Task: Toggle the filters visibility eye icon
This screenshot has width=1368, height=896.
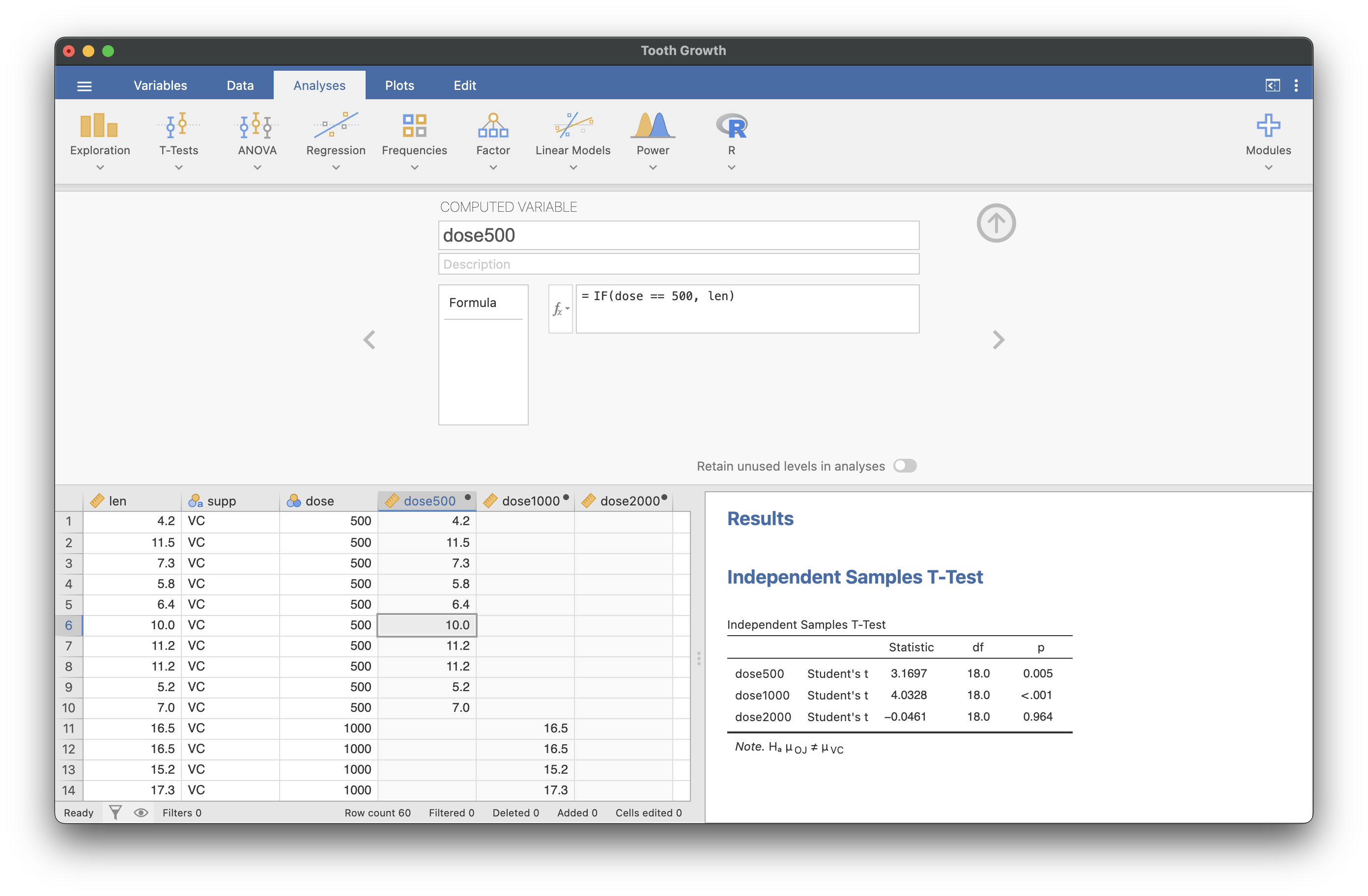Action: [141, 812]
